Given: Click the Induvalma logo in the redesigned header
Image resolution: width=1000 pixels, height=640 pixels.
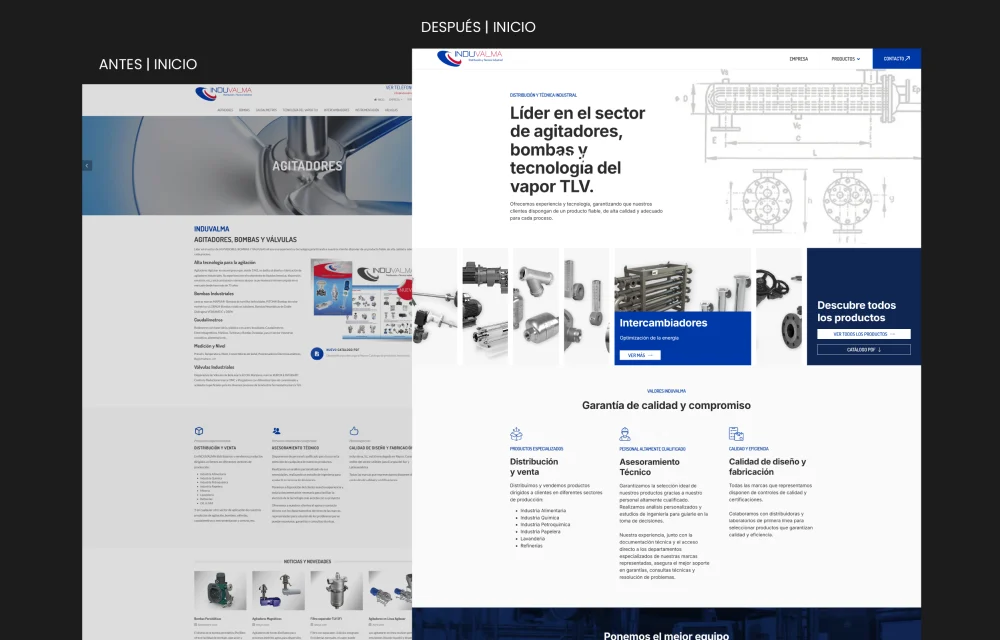Looking at the screenshot, I should click(x=469, y=57).
